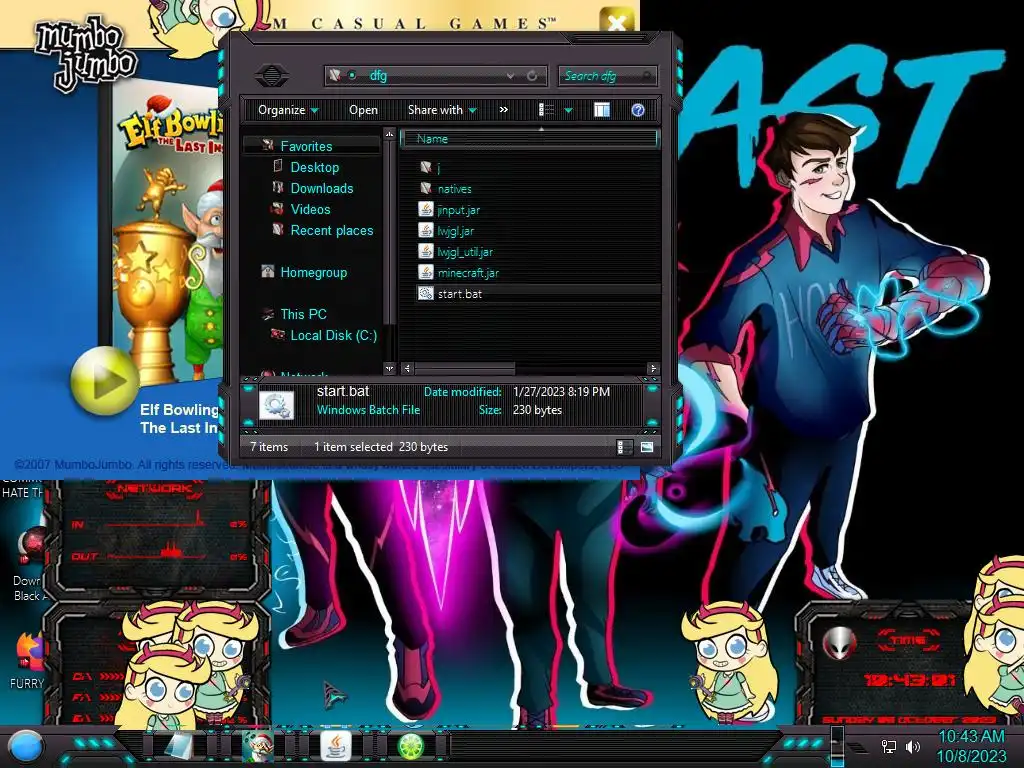1024x768 pixels.
Task: Open the address bar history dropdown arrow
Action: pos(510,76)
